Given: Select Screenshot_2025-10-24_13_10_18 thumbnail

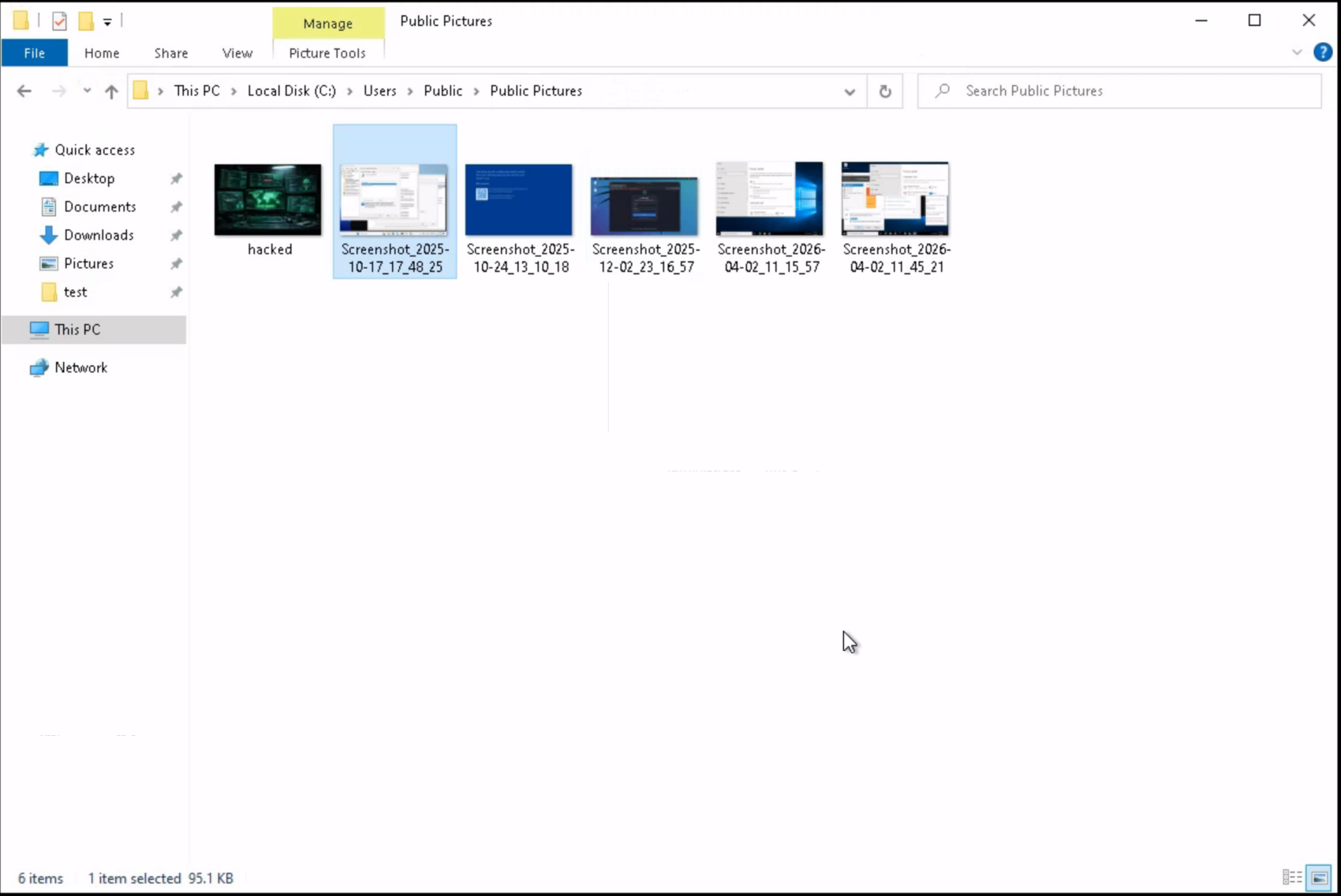Looking at the screenshot, I should tap(518, 200).
